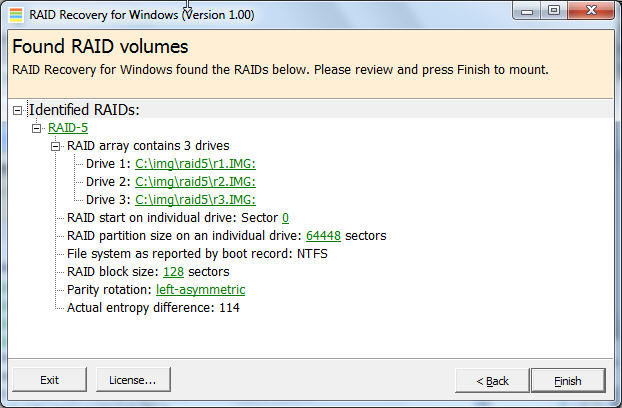Select Actual entropy difference: 114 row
This screenshot has height=408, width=622.
point(153,308)
